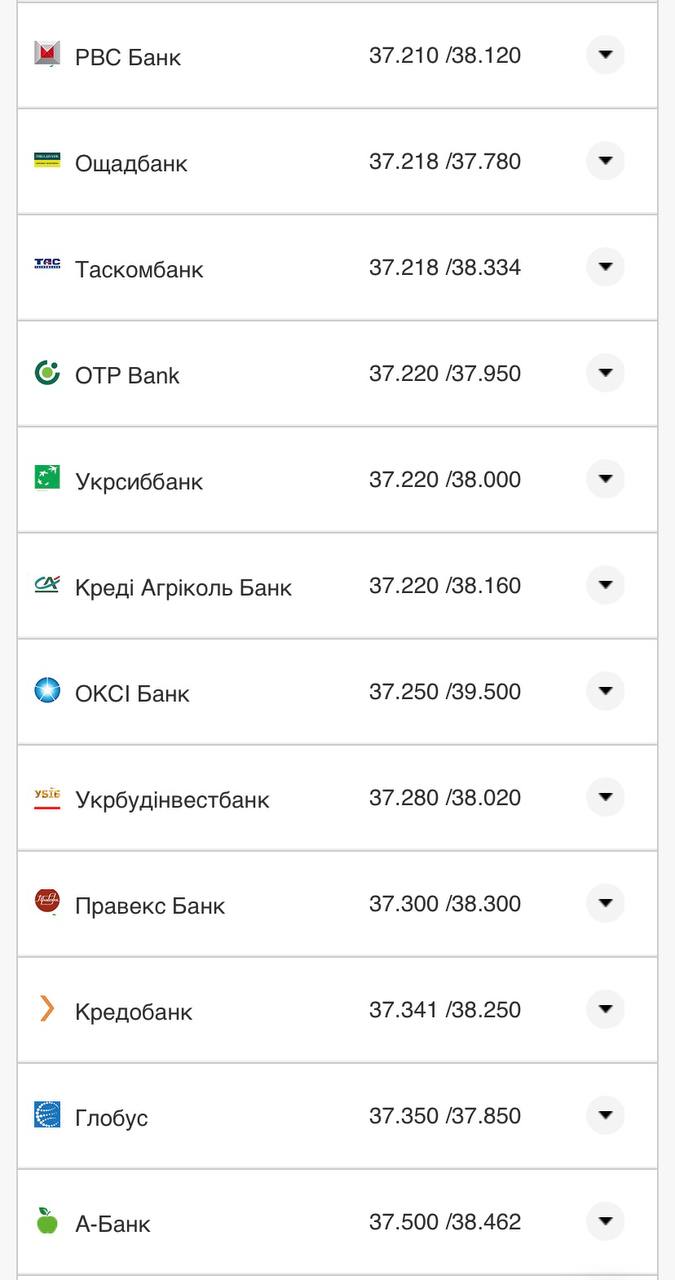Image resolution: width=675 pixels, height=1280 pixels.
Task: Open the Кредобанк bank name link
Action: point(133,1012)
